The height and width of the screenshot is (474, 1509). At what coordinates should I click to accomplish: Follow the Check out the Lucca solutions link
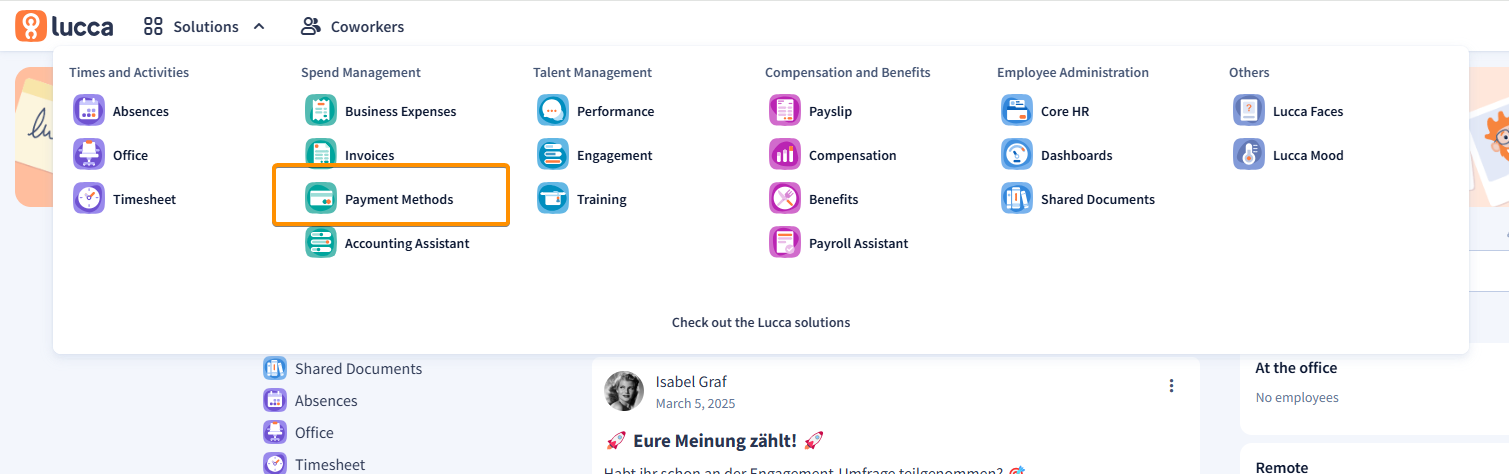click(761, 322)
